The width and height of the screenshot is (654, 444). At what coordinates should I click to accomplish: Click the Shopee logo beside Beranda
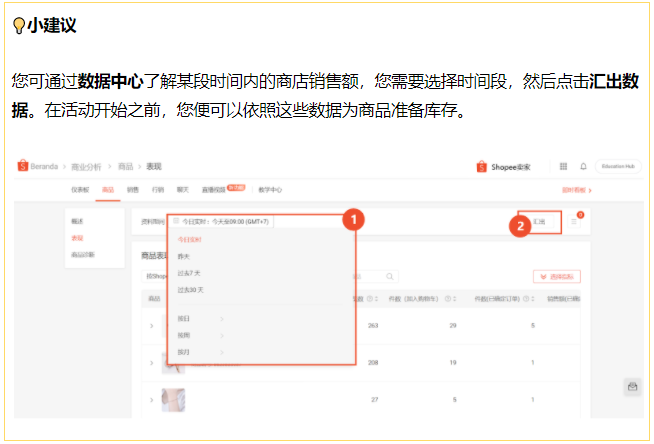(x=22, y=166)
